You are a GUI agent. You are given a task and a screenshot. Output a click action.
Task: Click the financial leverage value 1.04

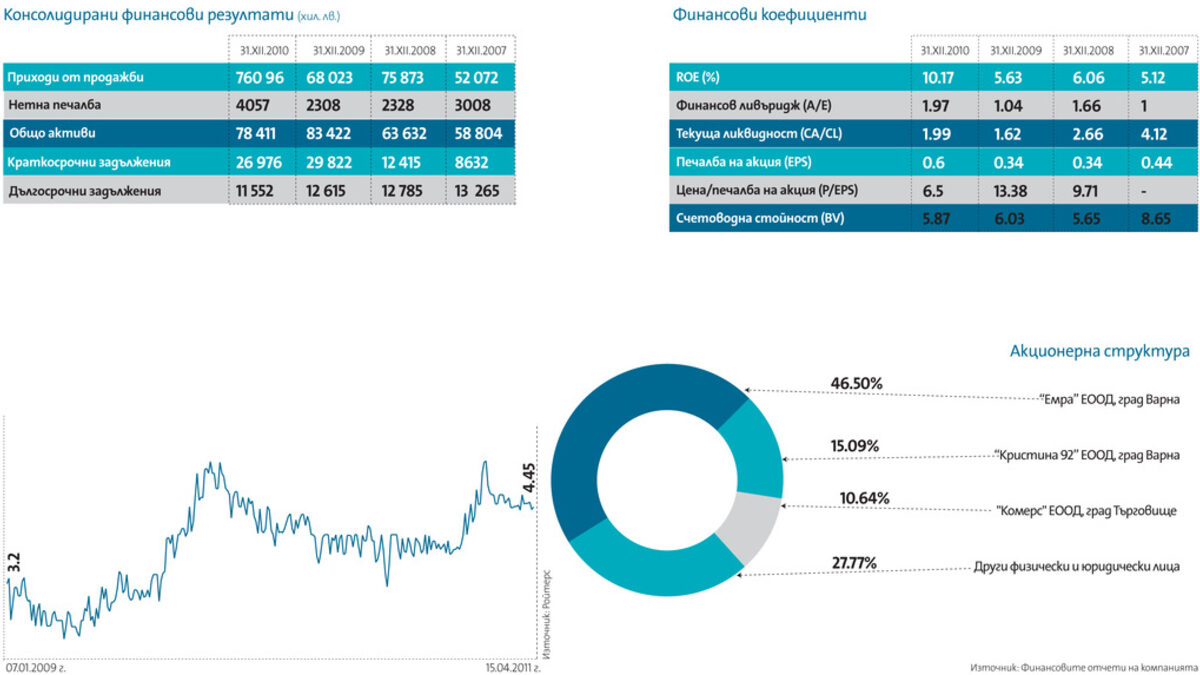[1006, 105]
